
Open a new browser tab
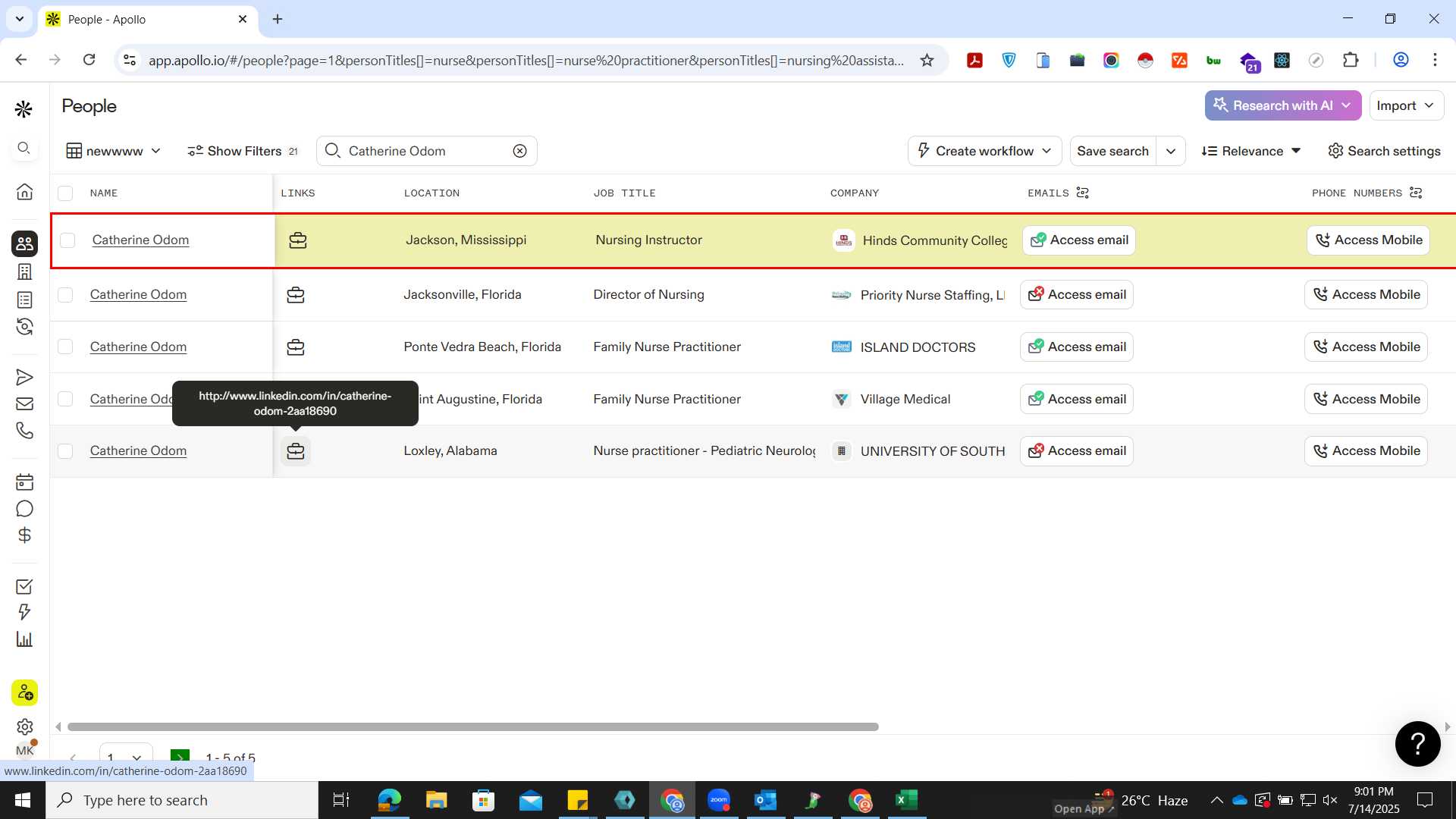tap(278, 19)
